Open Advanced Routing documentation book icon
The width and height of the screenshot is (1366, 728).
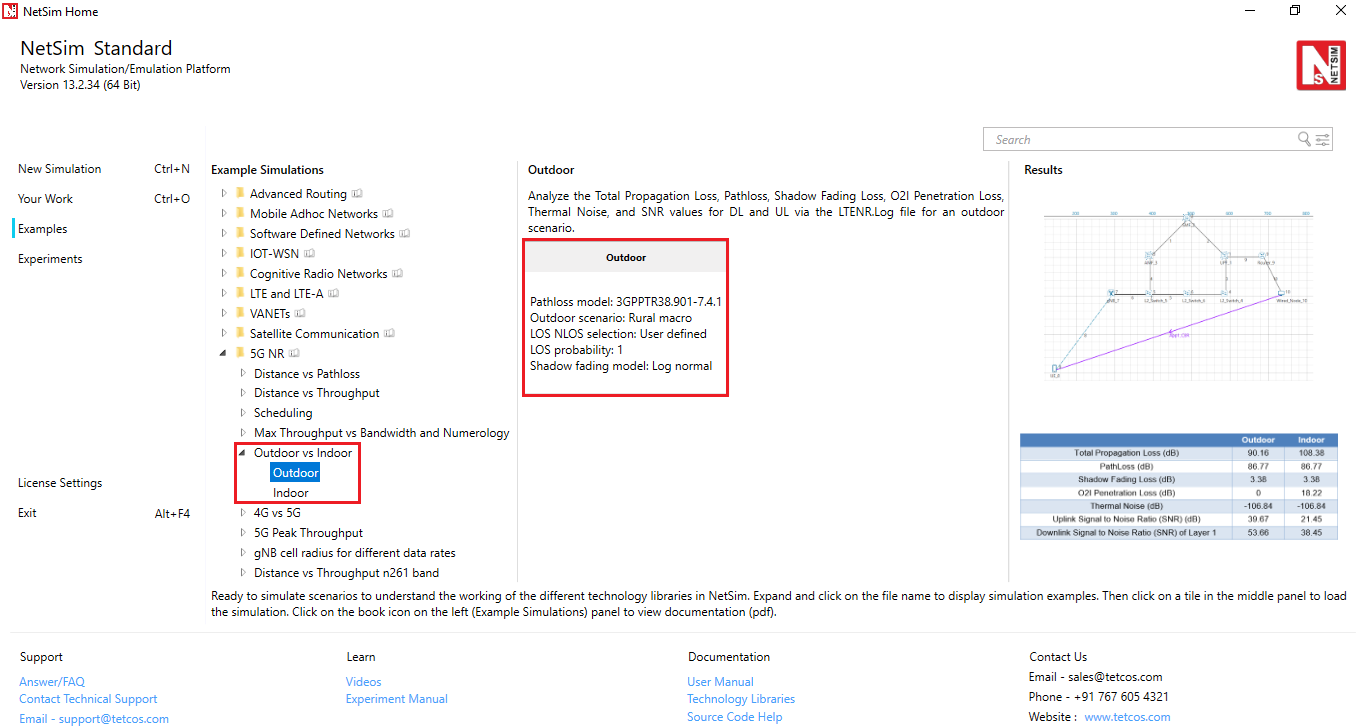coord(357,194)
